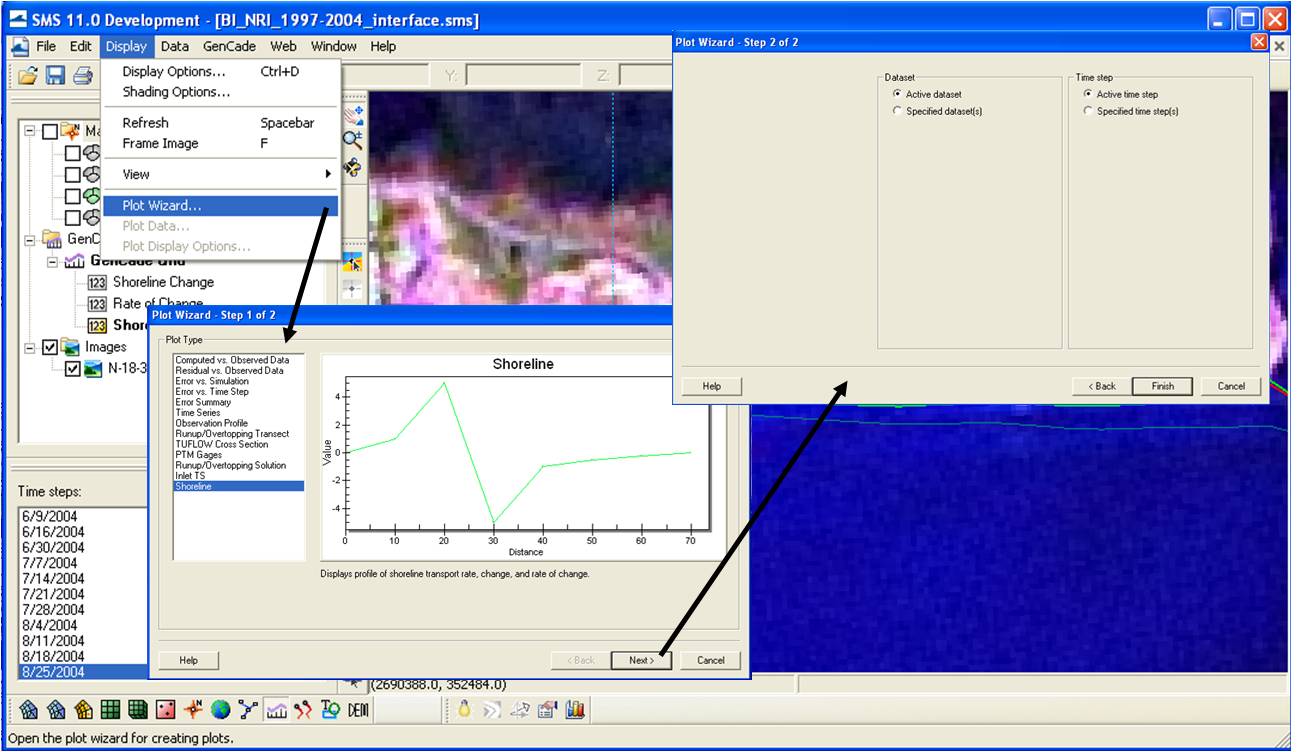This screenshot has width=1311, height=752.
Task: Collapse the Images tree node
Action: pos(31,347)
